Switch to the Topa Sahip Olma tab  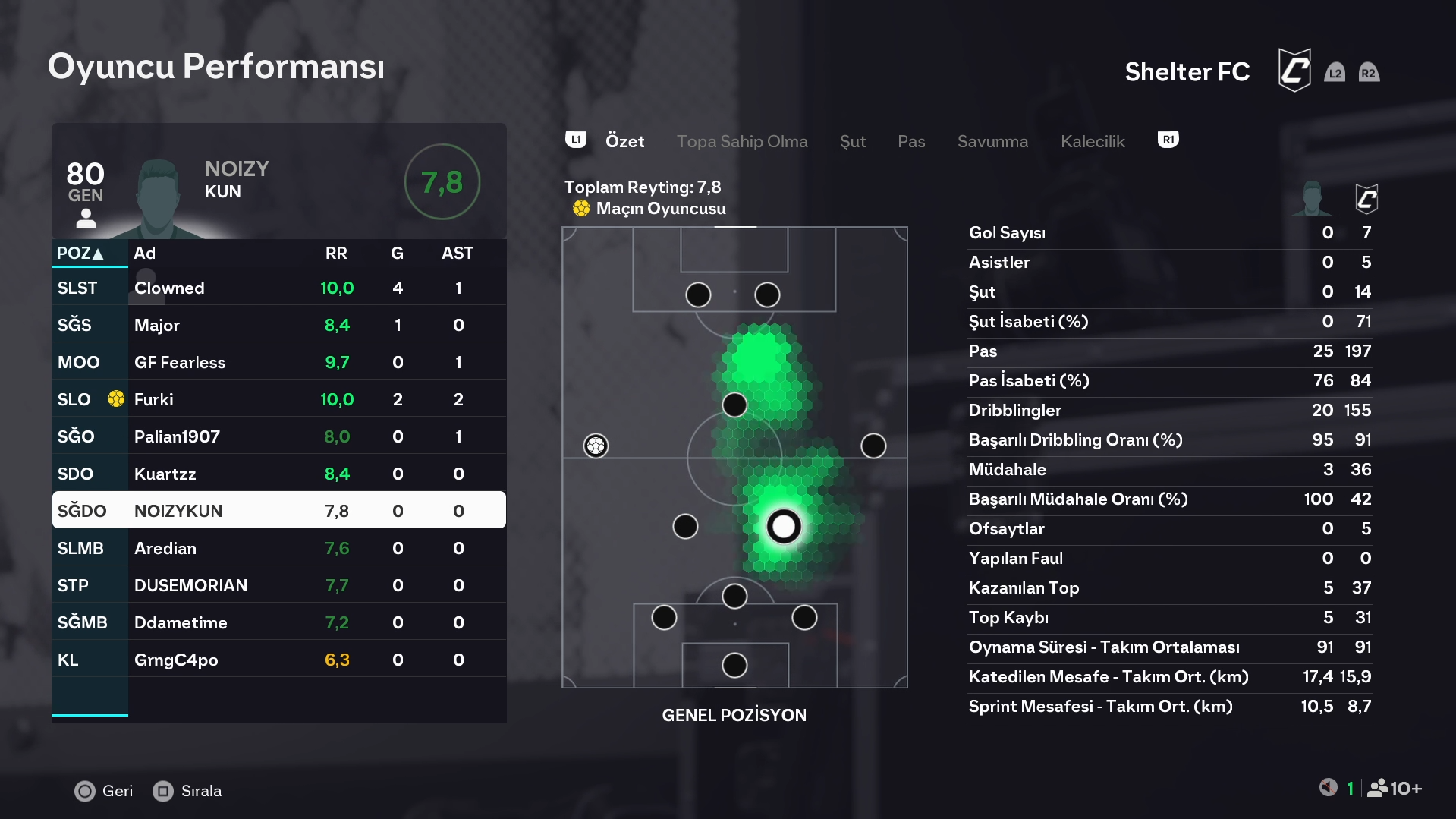pos(742,141)
